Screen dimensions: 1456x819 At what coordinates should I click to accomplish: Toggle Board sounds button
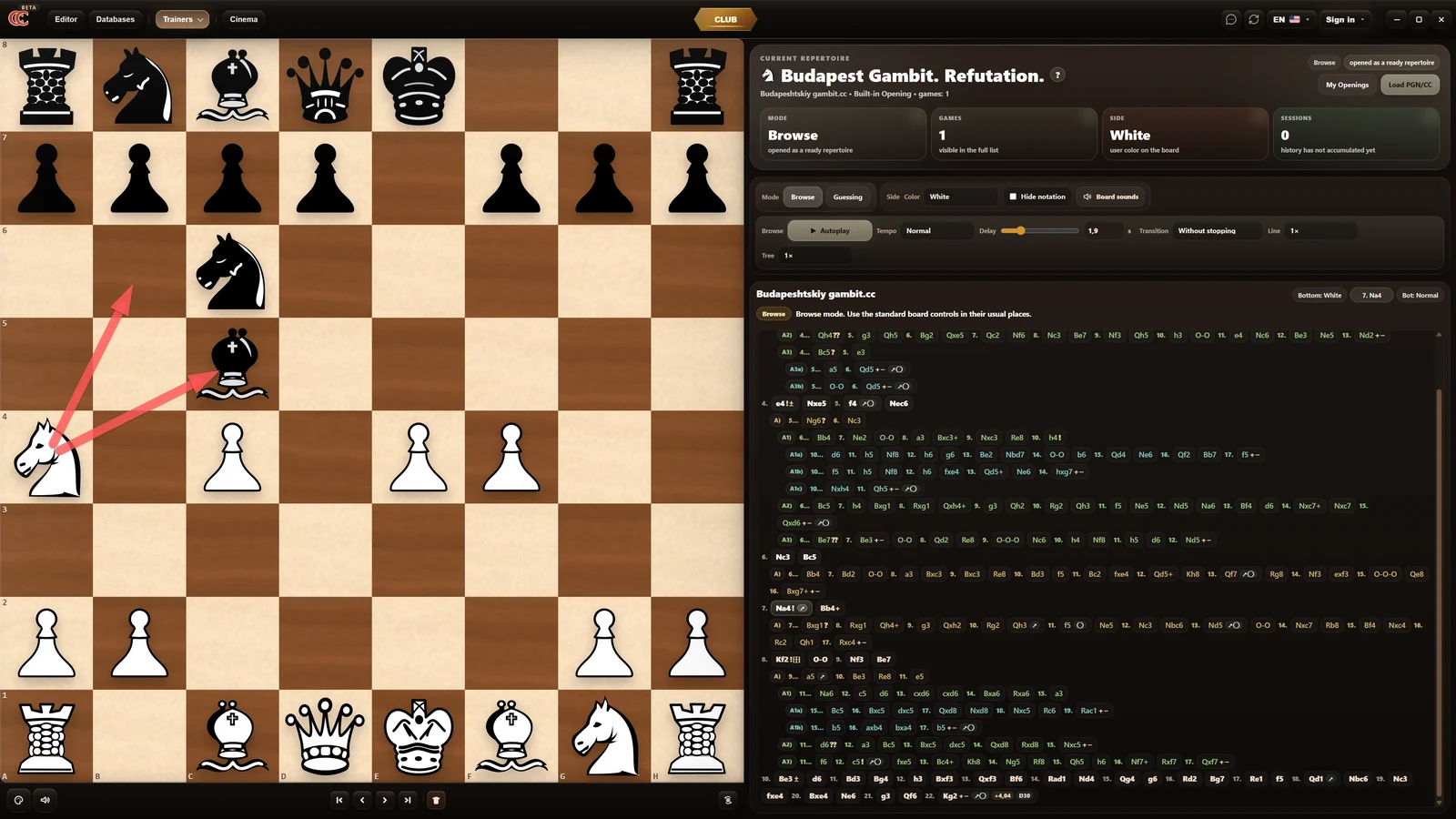(1111, 197)
